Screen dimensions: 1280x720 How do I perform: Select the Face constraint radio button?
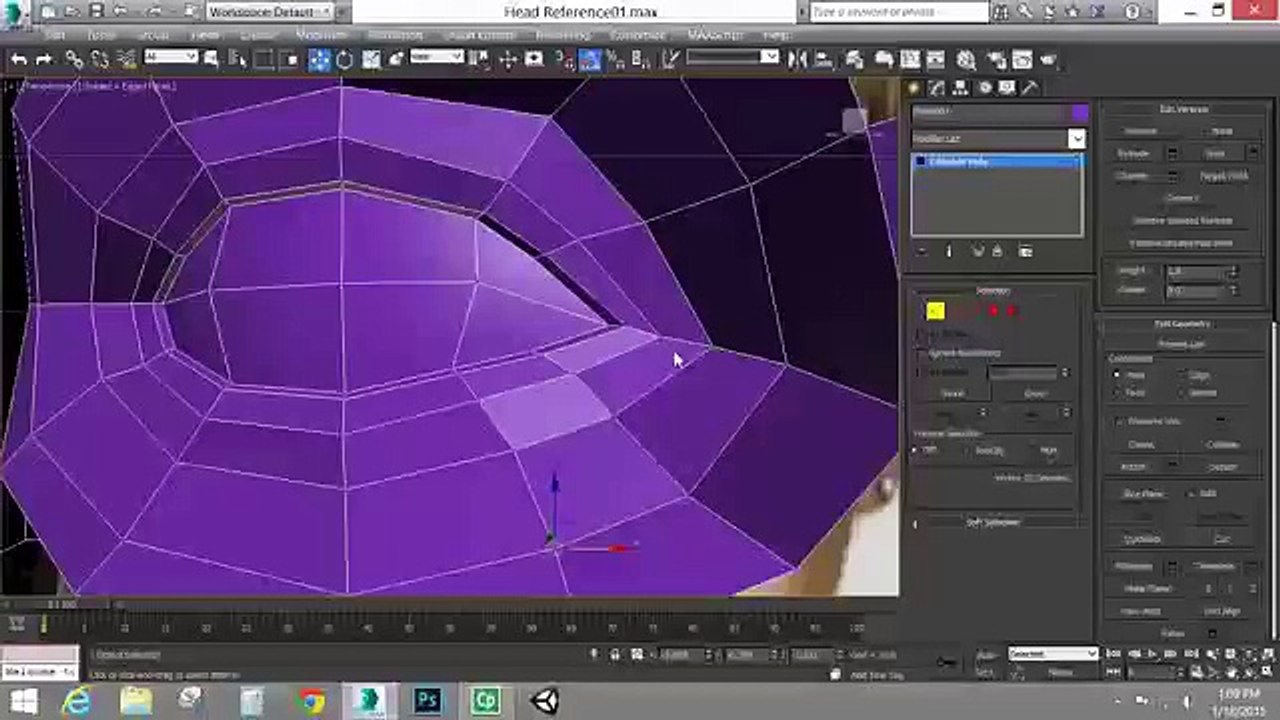(1116, 393)
